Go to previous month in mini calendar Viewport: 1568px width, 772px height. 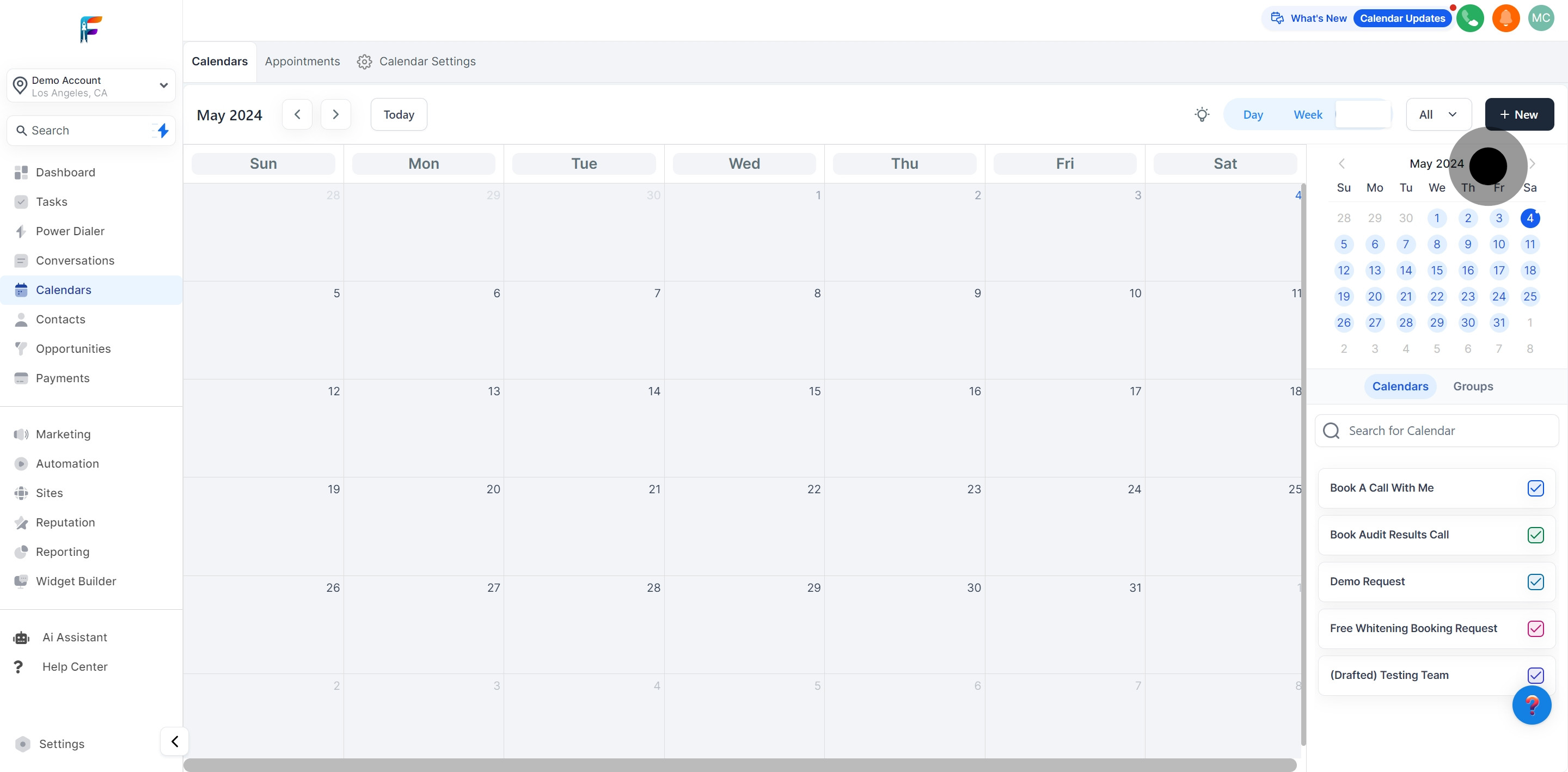(x=1342, y=164)
